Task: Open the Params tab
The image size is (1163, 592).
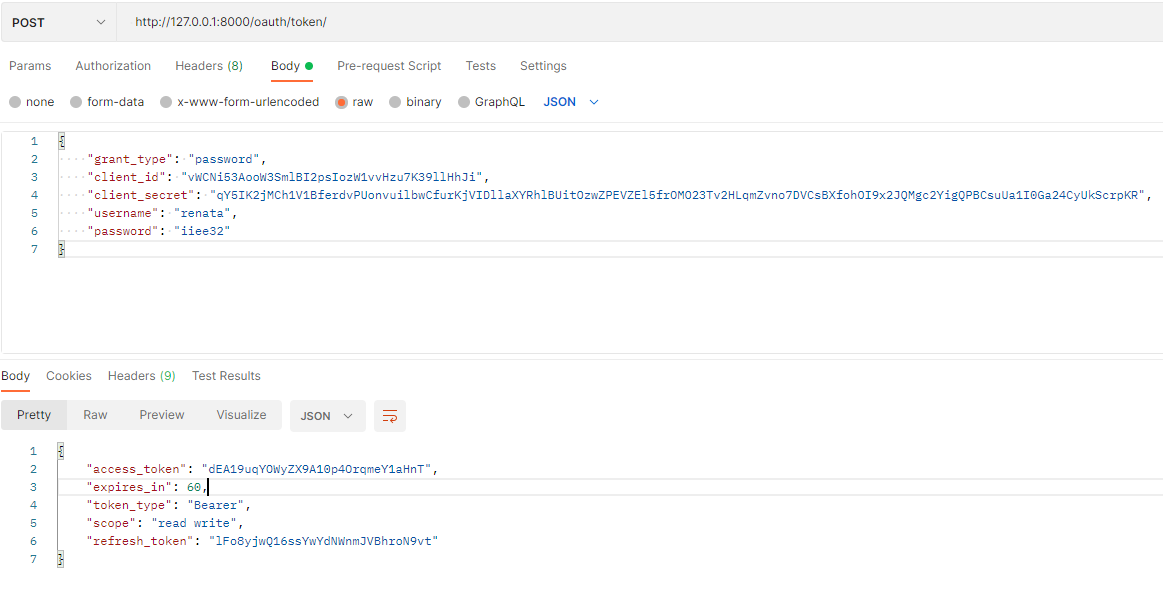Action: [x=30, y=66]
